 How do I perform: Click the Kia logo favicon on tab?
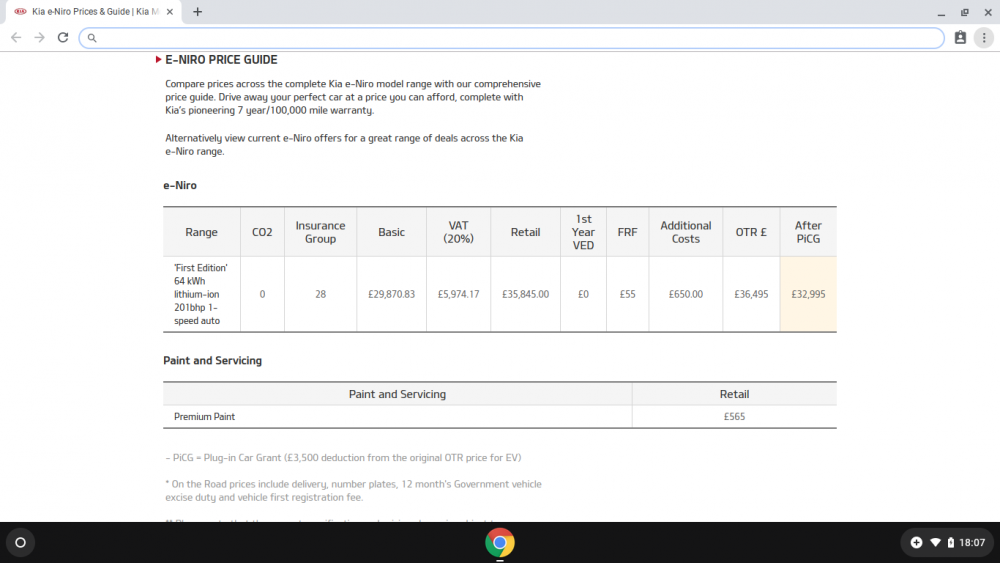coord(20,11)
